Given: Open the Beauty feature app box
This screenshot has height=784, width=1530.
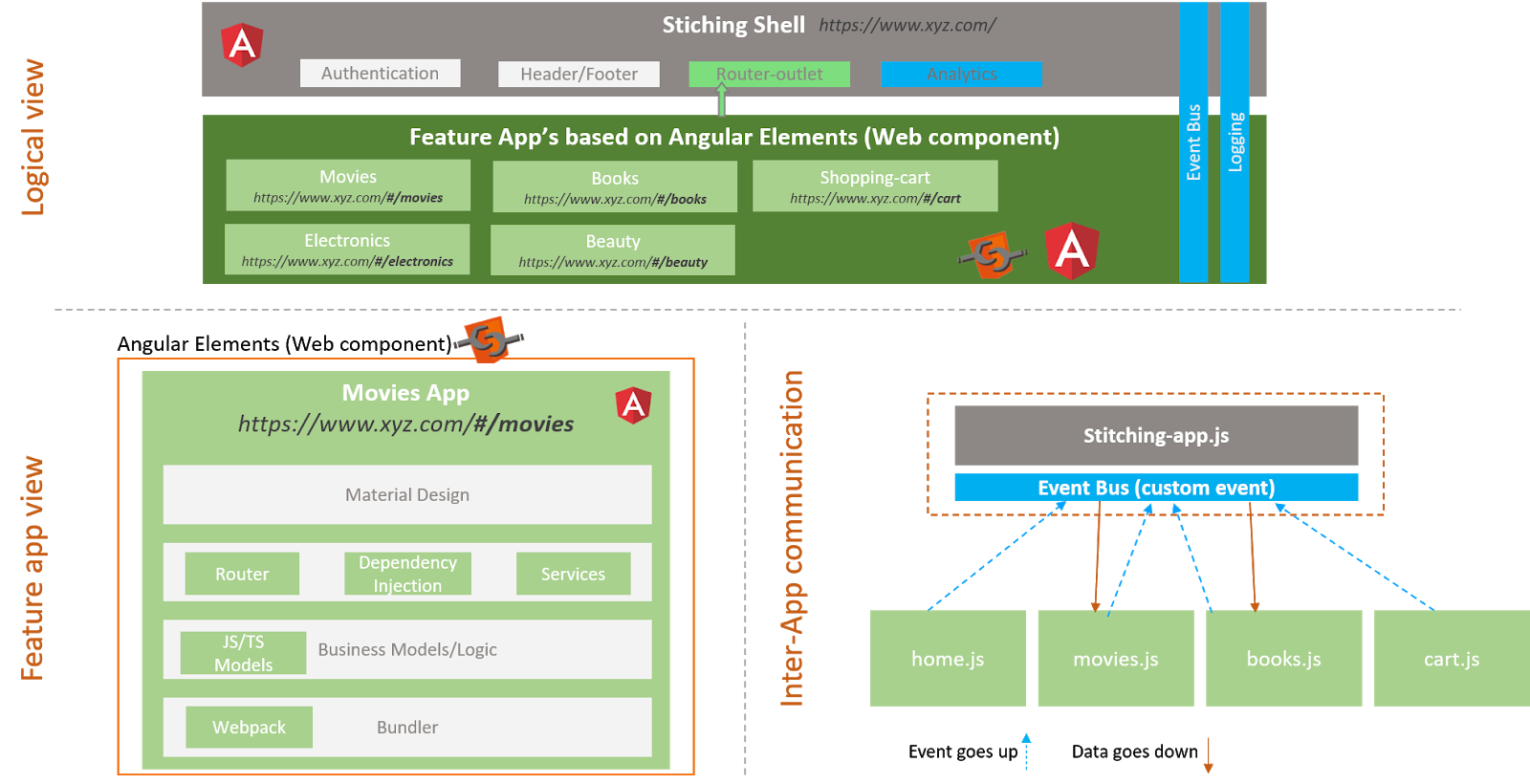Looking at the screenshot, I should pyautogui.click(x=613, y=250).
